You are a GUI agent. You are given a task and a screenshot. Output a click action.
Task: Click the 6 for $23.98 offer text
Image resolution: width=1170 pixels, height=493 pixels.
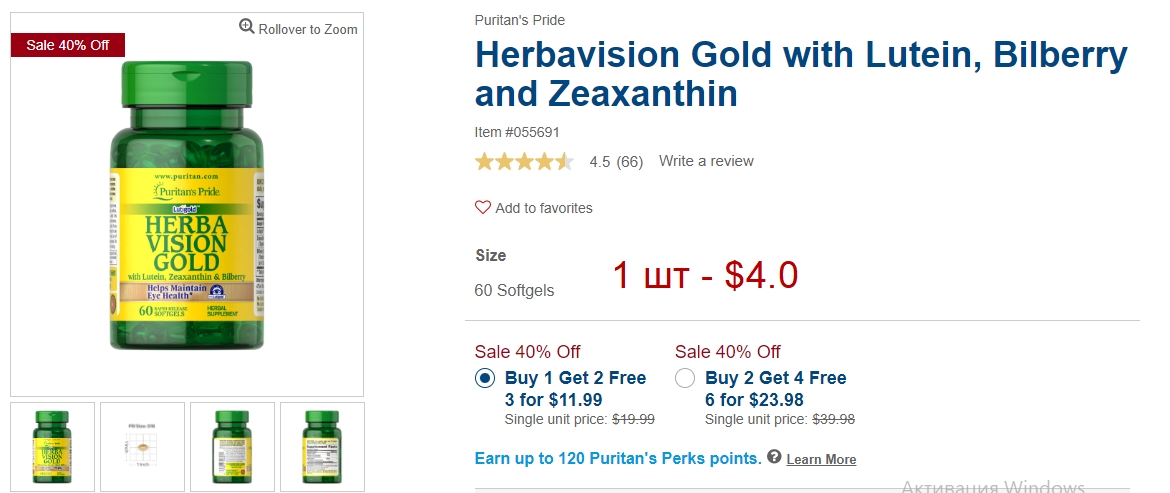point(754,400)
